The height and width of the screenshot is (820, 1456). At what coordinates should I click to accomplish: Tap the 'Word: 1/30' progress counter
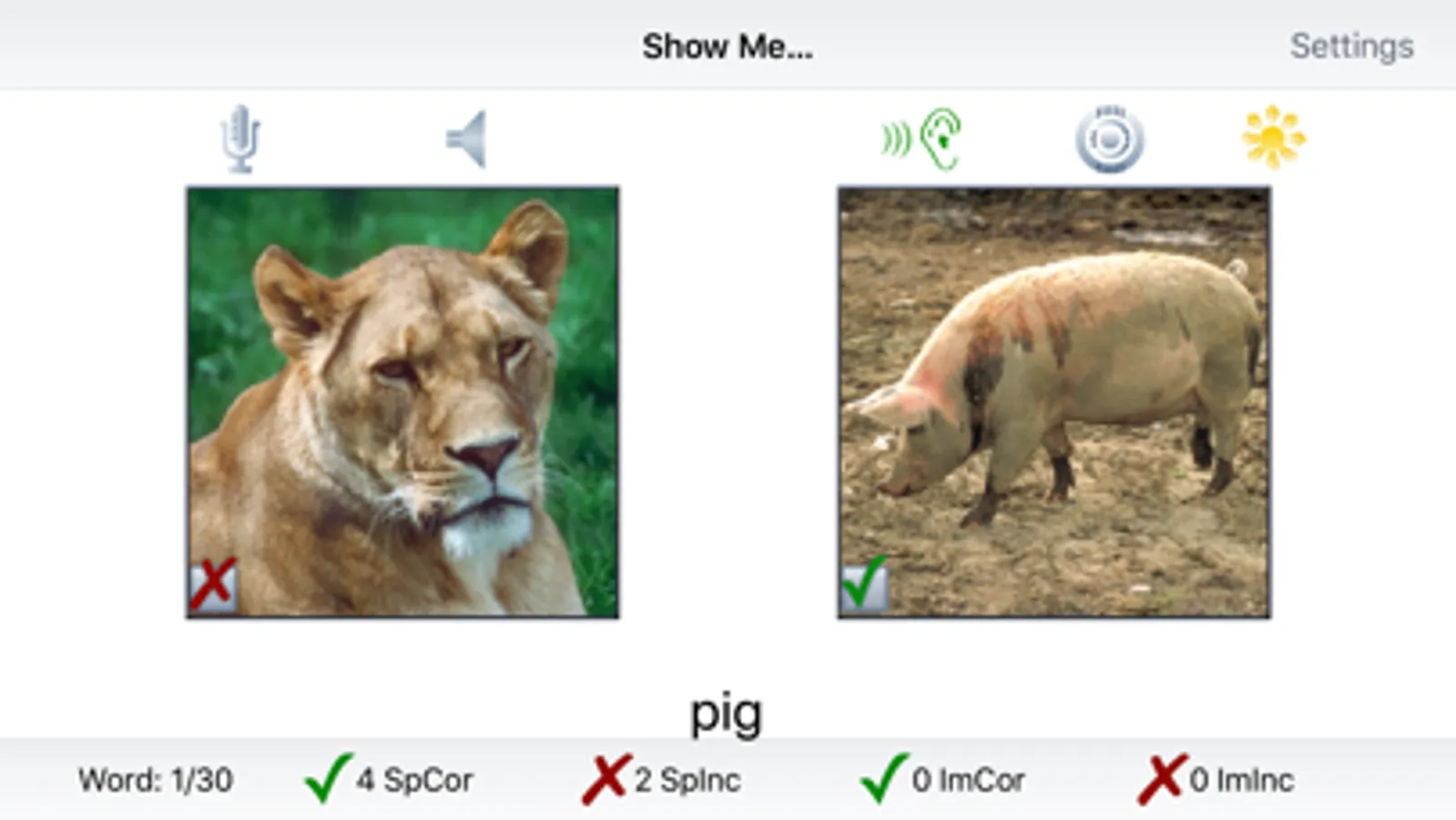coord(156,780)
